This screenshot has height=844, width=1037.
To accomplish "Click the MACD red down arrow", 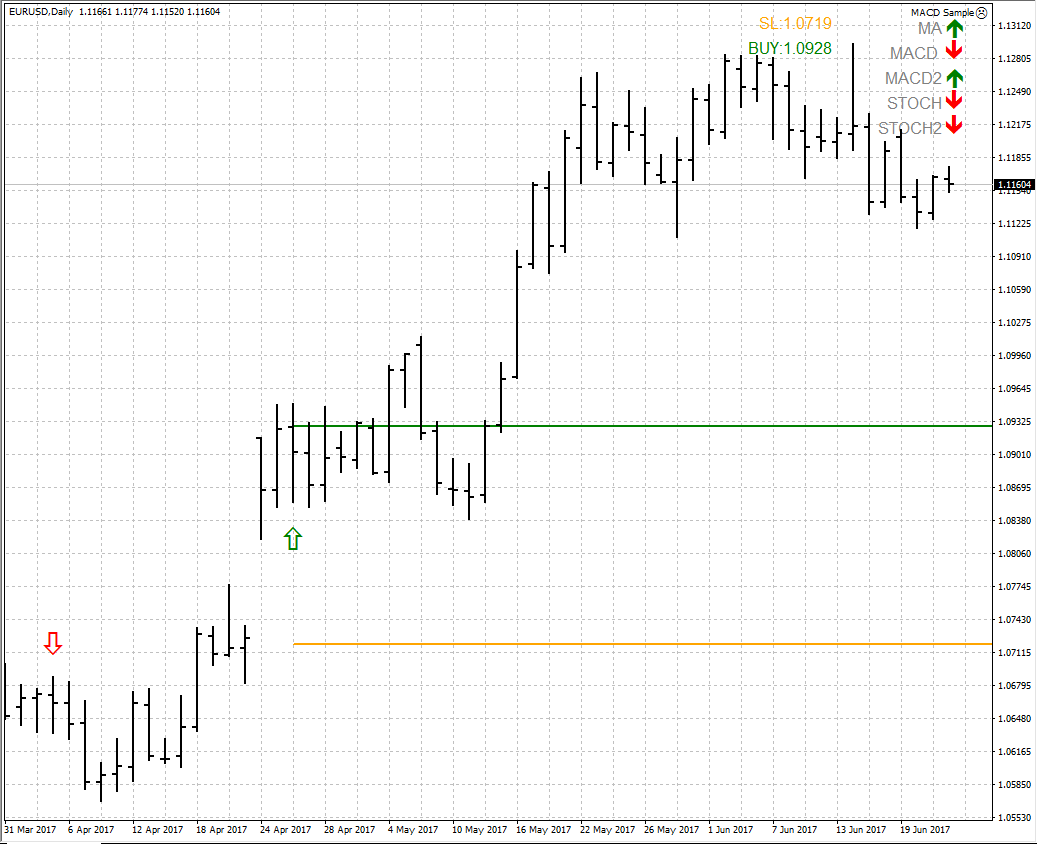I will tap(954, 51).
